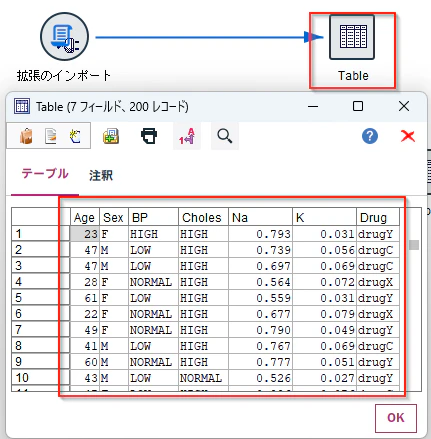Select Age cell 61 in row 5
The image size is (431, 439).
pyautogui.click(x=85, y=298)
